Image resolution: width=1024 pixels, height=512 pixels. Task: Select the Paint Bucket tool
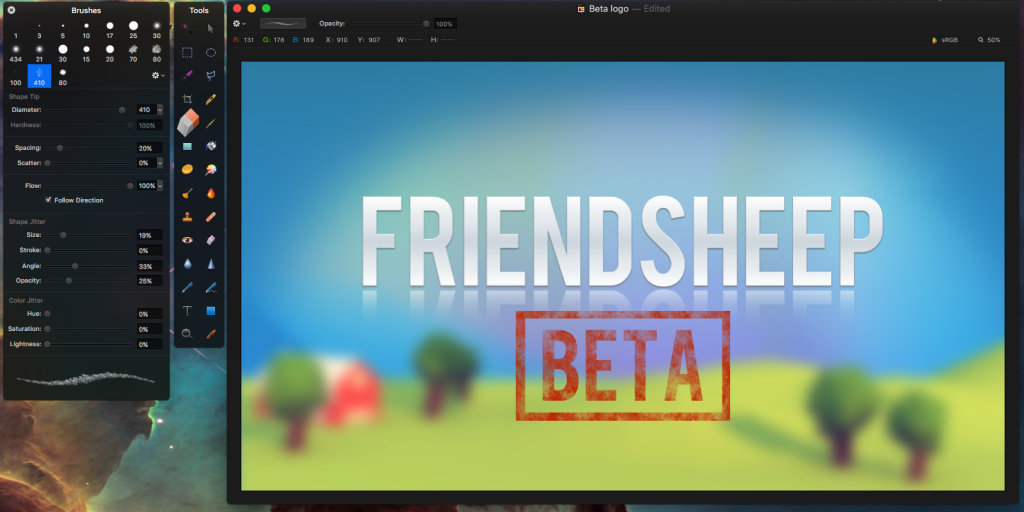pos(211,146)
